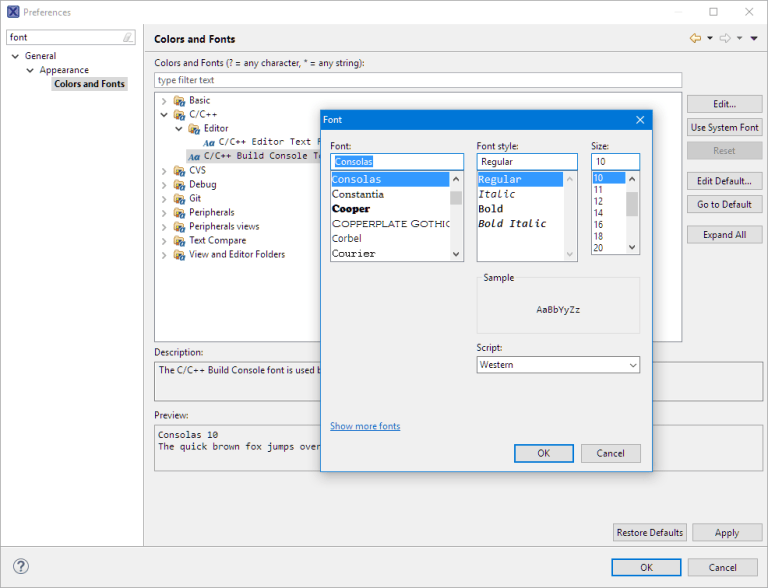Expand the Text Compare category
768x588 pixels.
[164, 241]
